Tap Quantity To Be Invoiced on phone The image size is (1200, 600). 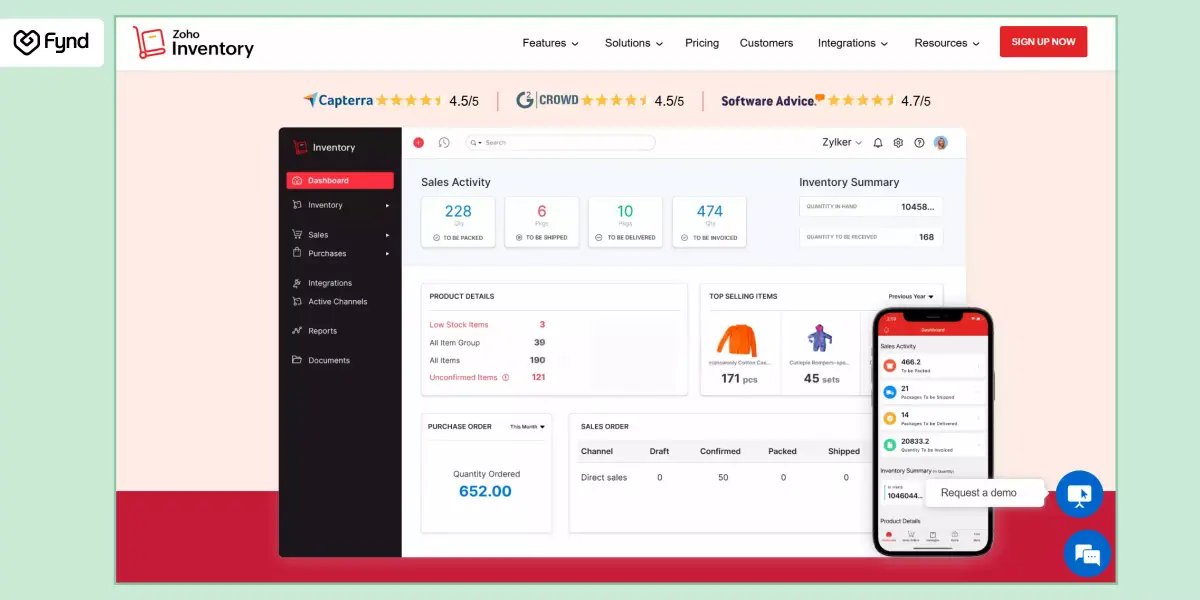[x=931, y=445]
